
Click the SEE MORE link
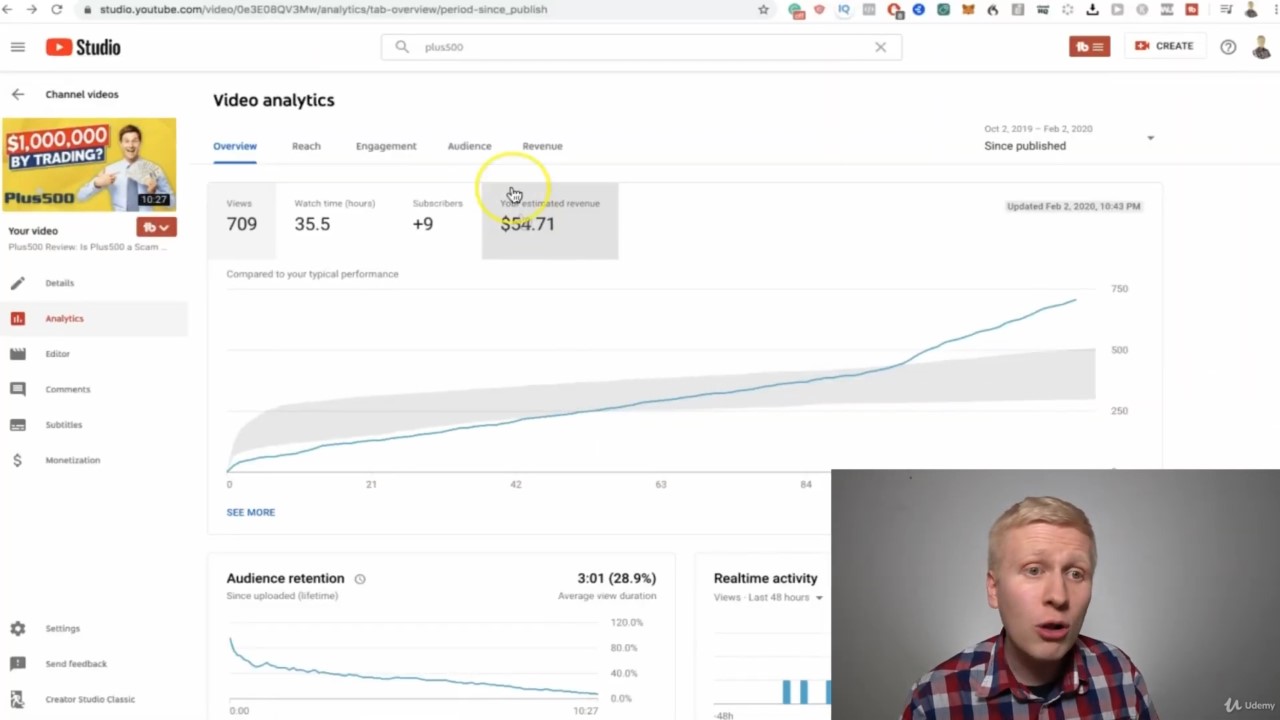click(x=250, y=512)
